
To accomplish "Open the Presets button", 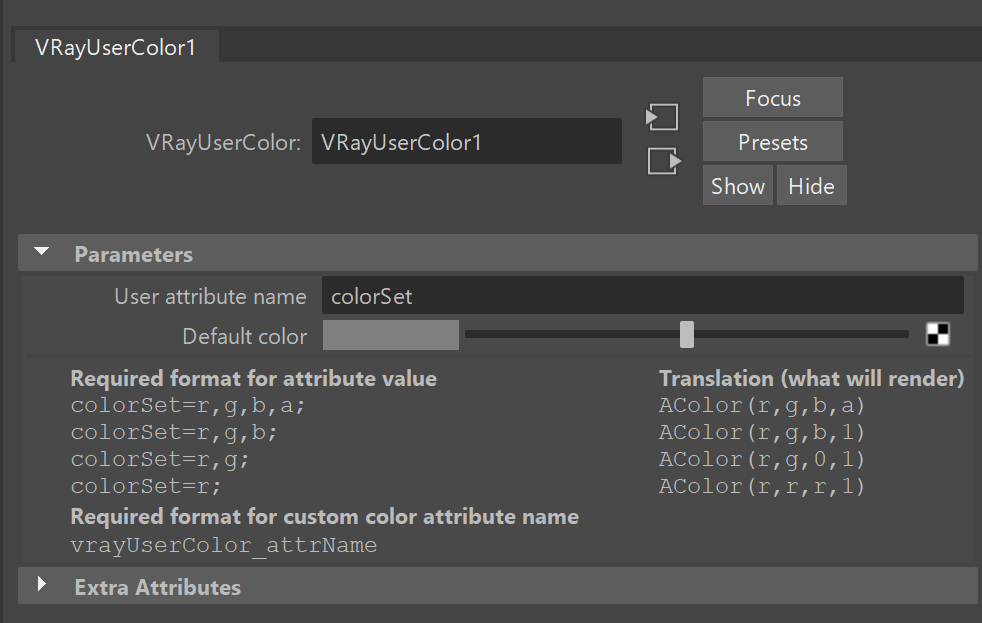I will tap(773, 142).
